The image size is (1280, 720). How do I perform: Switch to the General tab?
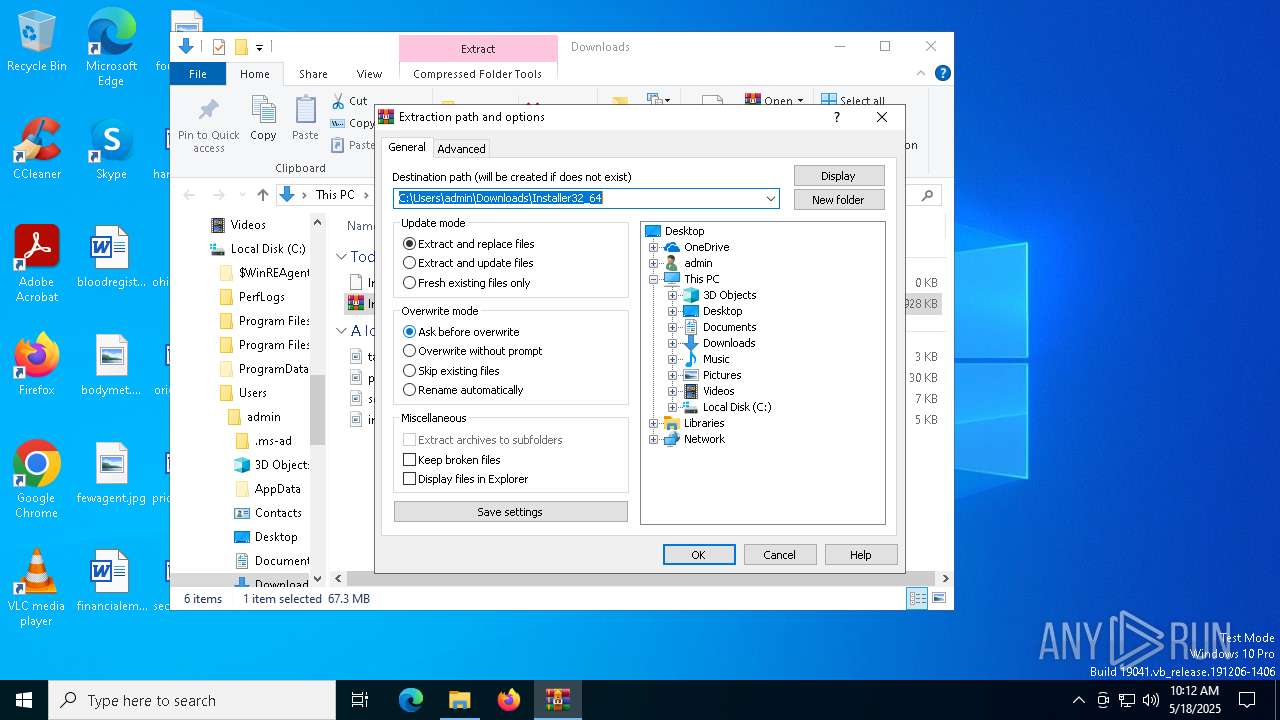(x=407, y=147)
